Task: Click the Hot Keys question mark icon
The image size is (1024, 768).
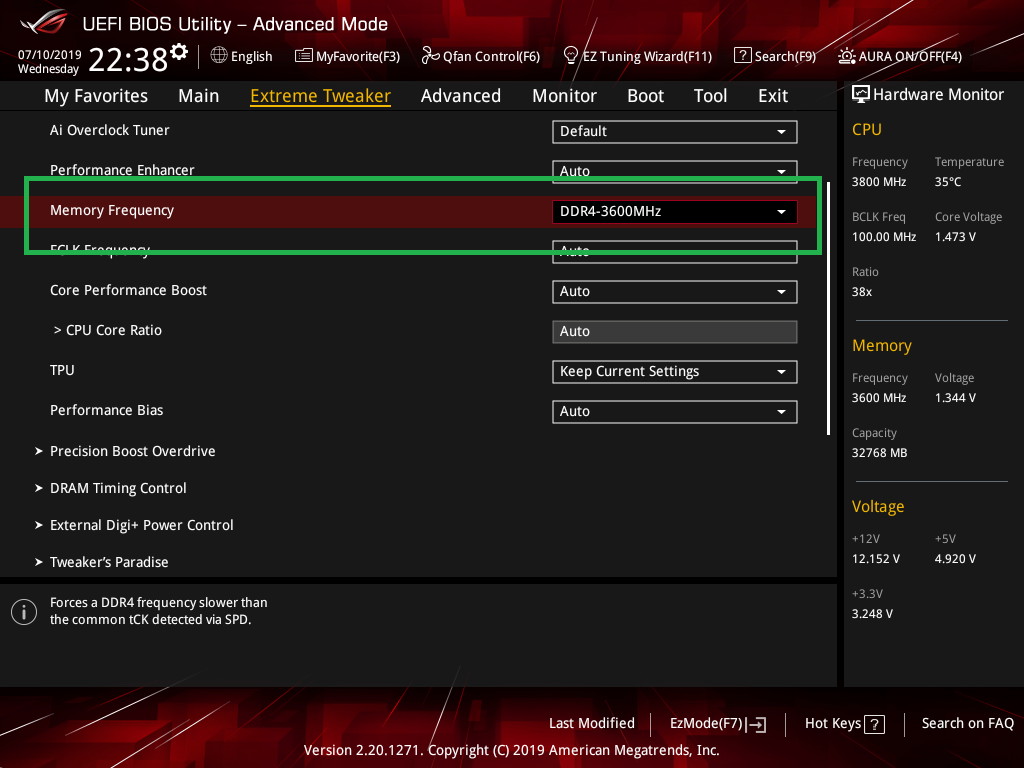Action: point(874,724)
